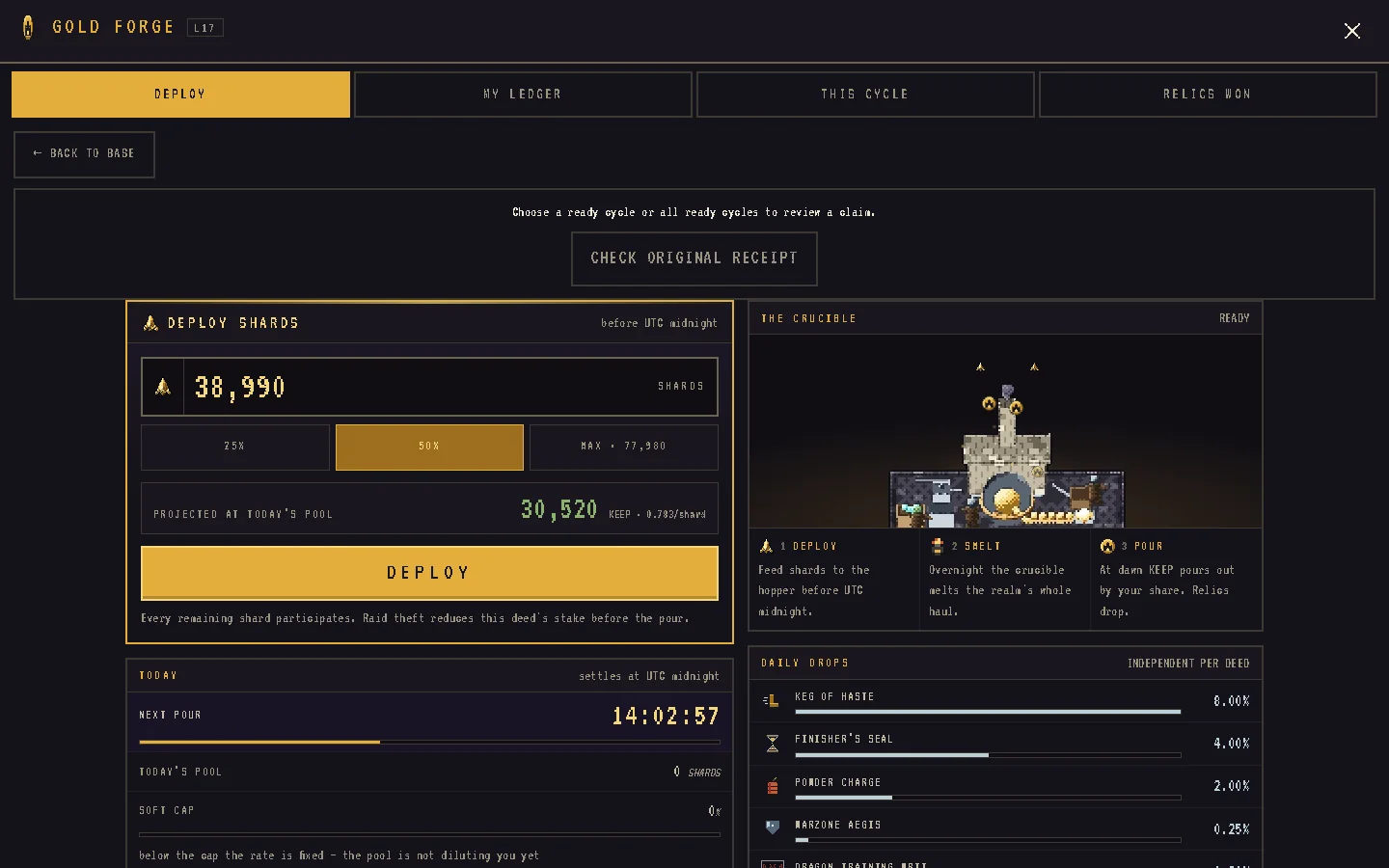This screenshot has height=868, width=1389.
Task: Click 'Choose a ready cycle' instruction text
Action: click(694, 212)
